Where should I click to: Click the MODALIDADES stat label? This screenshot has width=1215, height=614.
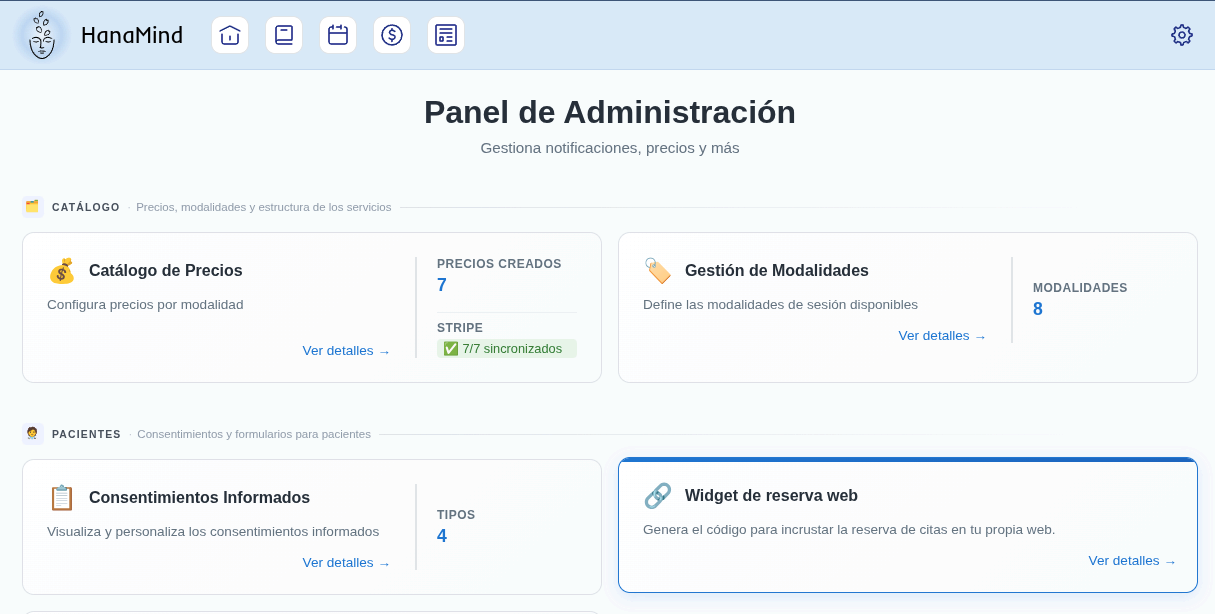(x=1080, y=288)
